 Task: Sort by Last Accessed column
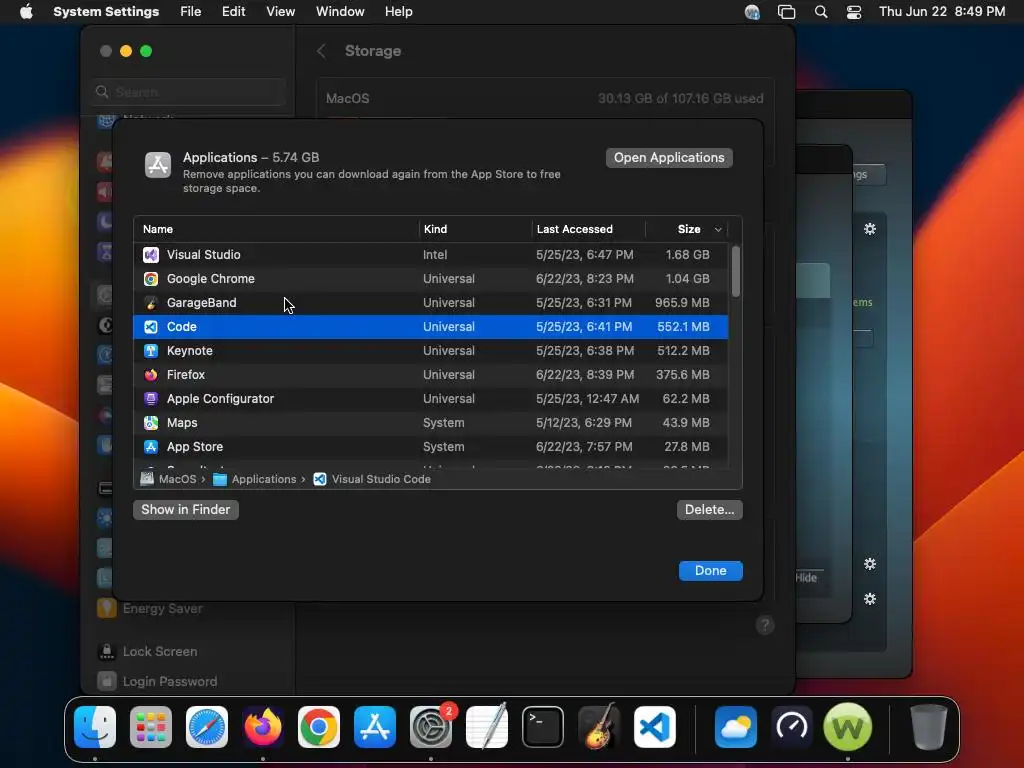click(x=575, y=229)
